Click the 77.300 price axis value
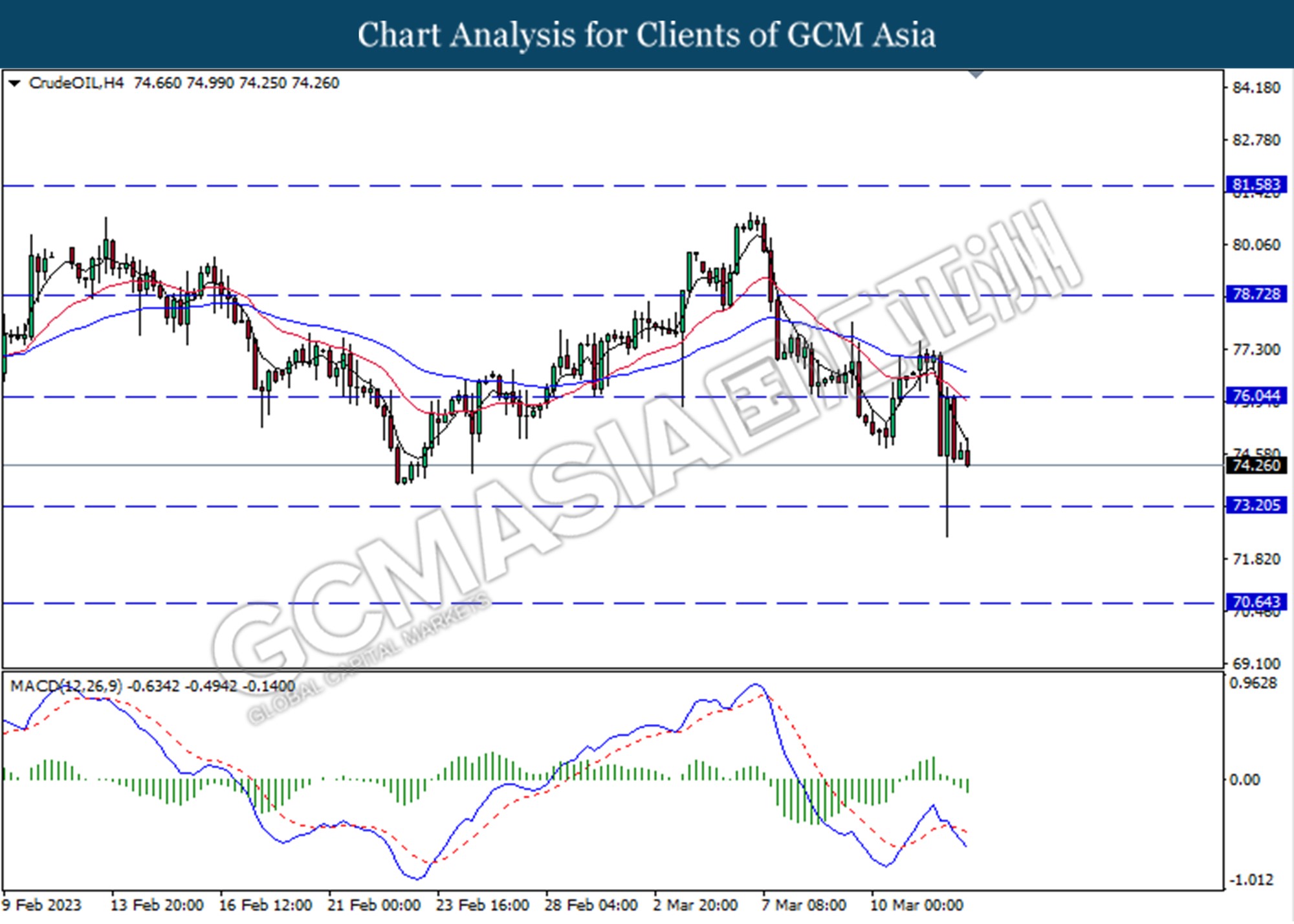Image resolution: width=1294 pixels, height=924 pixels. tap(1256, 349)
